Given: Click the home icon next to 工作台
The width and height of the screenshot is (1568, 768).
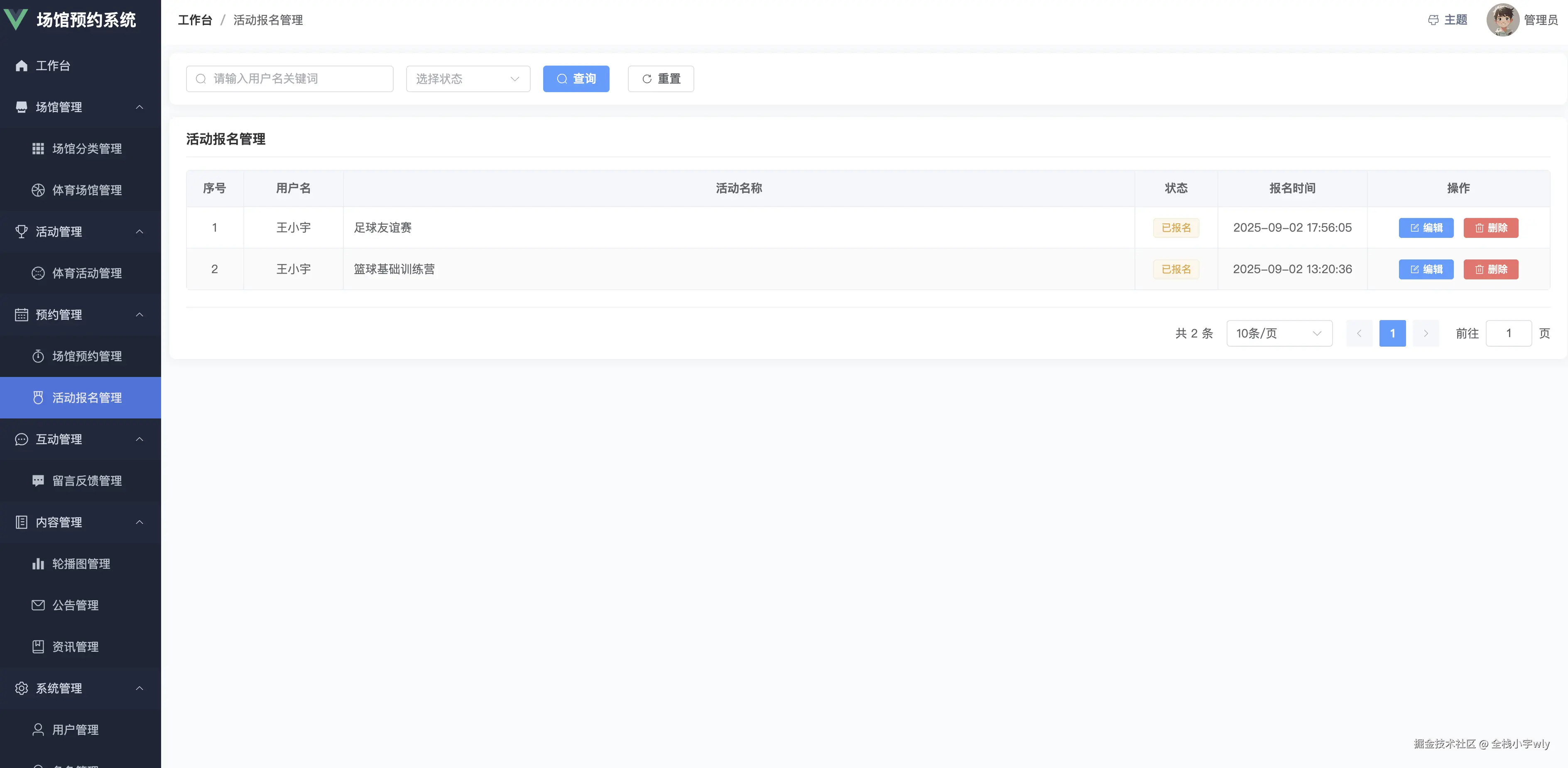Looking at the screenshot, I should (x=21, y=66).
